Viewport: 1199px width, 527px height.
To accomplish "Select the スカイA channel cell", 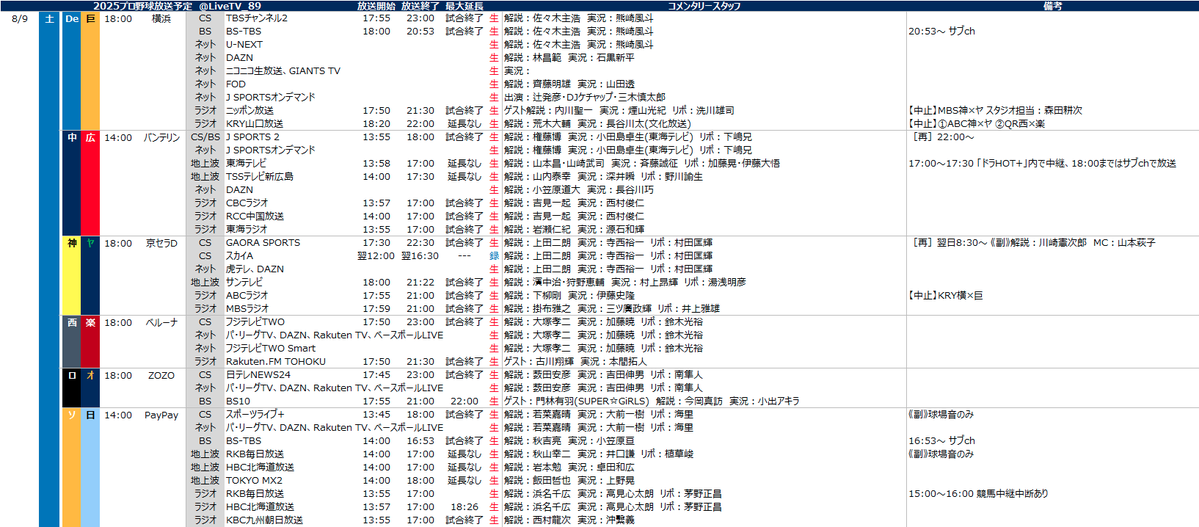I will click(x=239, y=255).
